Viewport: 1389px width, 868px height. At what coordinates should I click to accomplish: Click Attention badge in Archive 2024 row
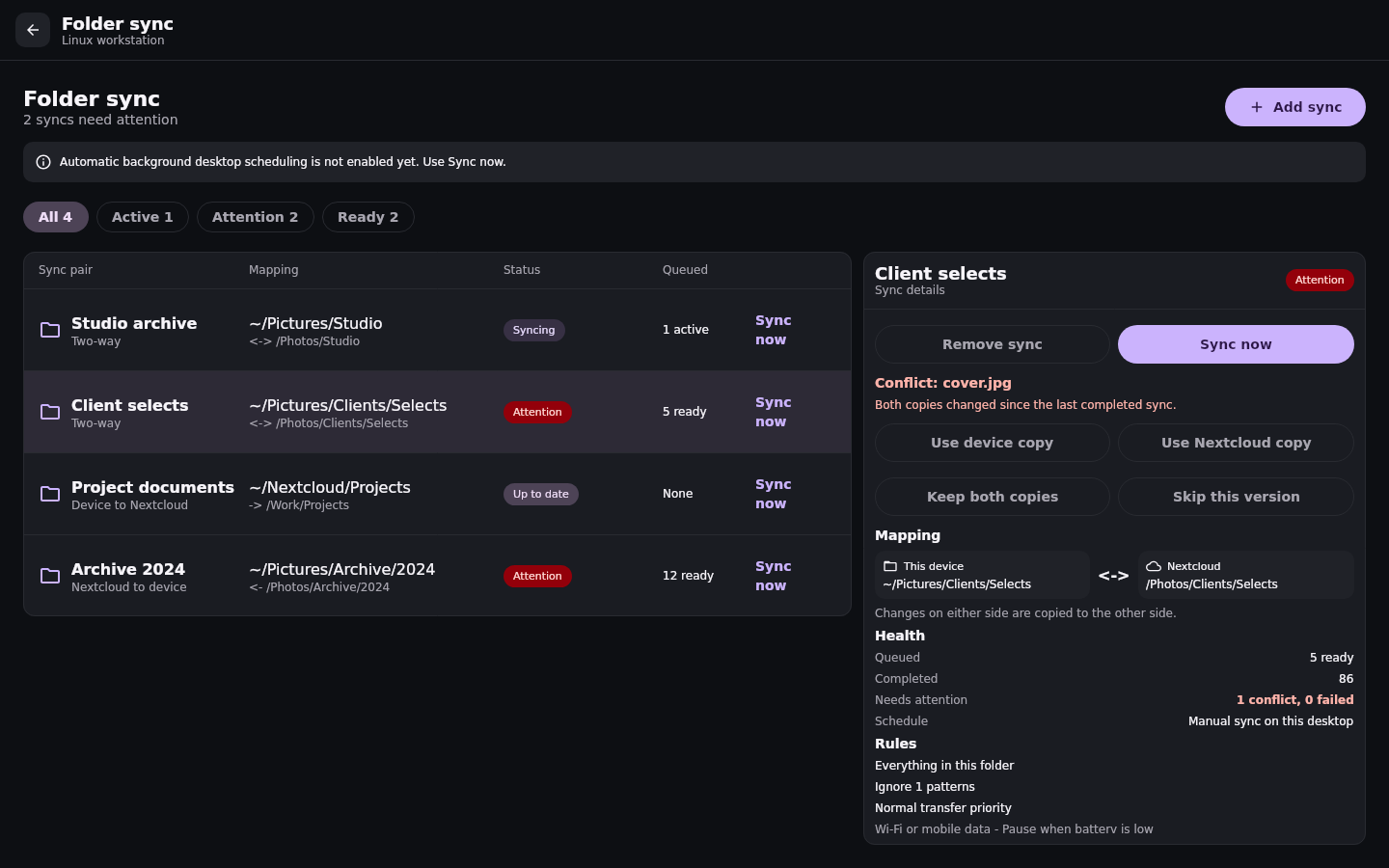[x=537, y=576]
